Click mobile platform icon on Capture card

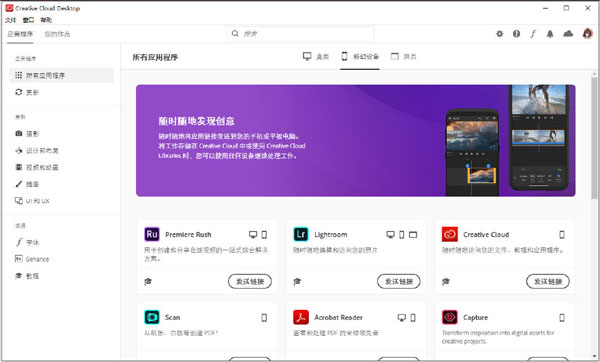[562, 318]
